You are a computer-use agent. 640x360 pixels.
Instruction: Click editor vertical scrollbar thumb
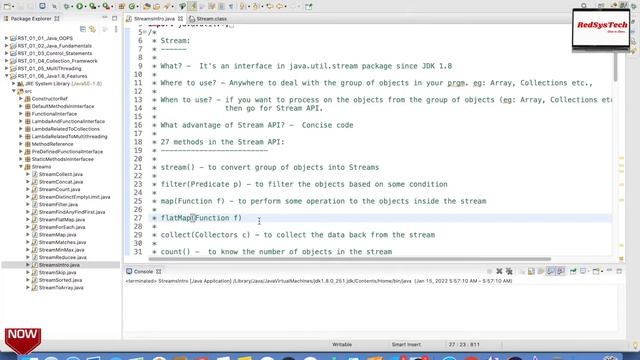[616, 67]
